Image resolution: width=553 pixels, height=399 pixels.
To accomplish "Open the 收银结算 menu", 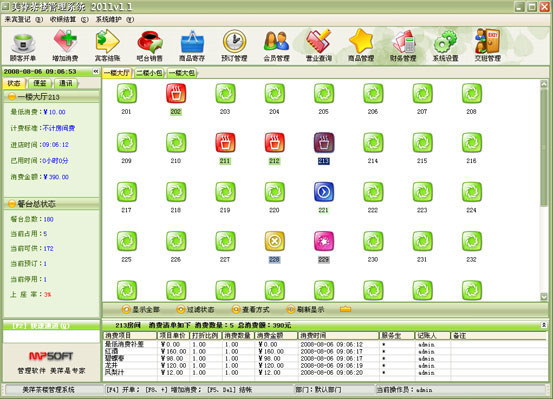I will point(69,19).
